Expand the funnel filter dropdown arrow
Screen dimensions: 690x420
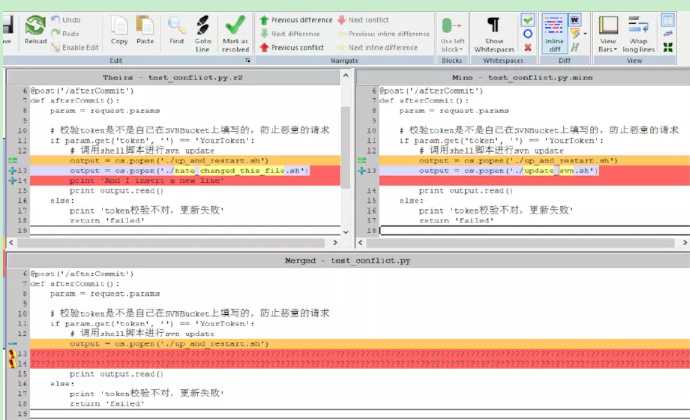click(x=585, y=34)
